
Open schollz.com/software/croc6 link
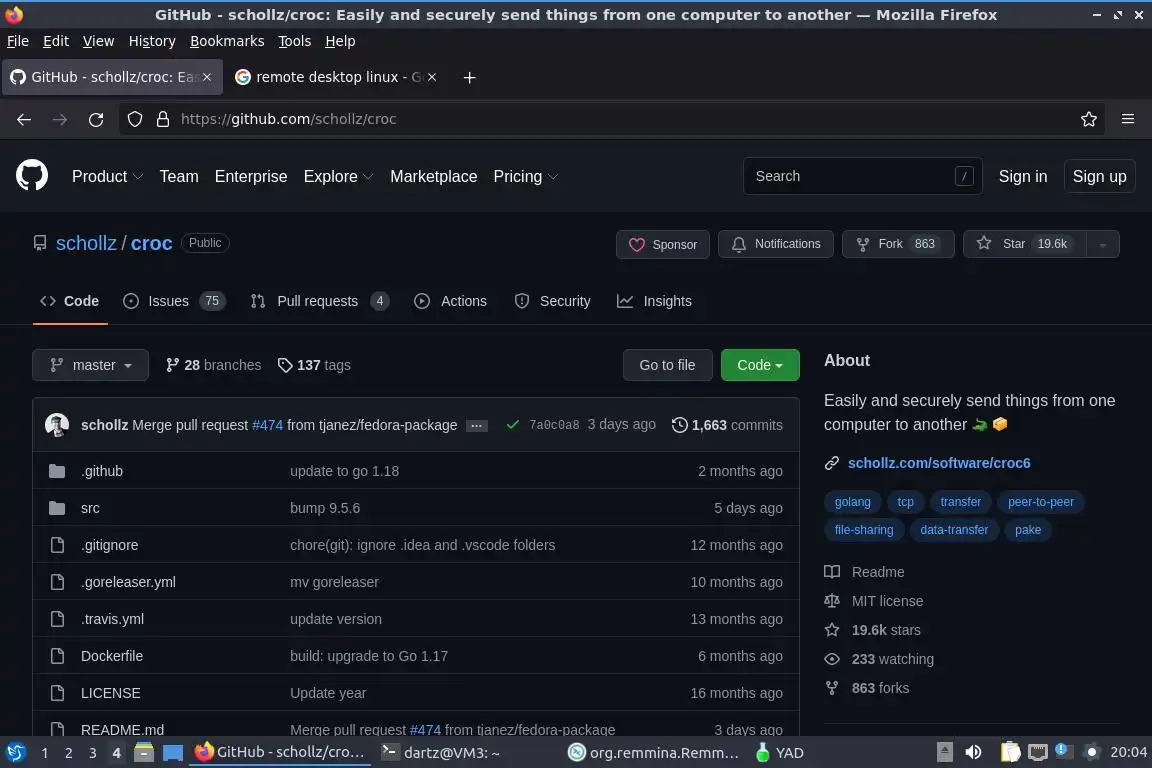pyautogui.click(x=939, y=463)
